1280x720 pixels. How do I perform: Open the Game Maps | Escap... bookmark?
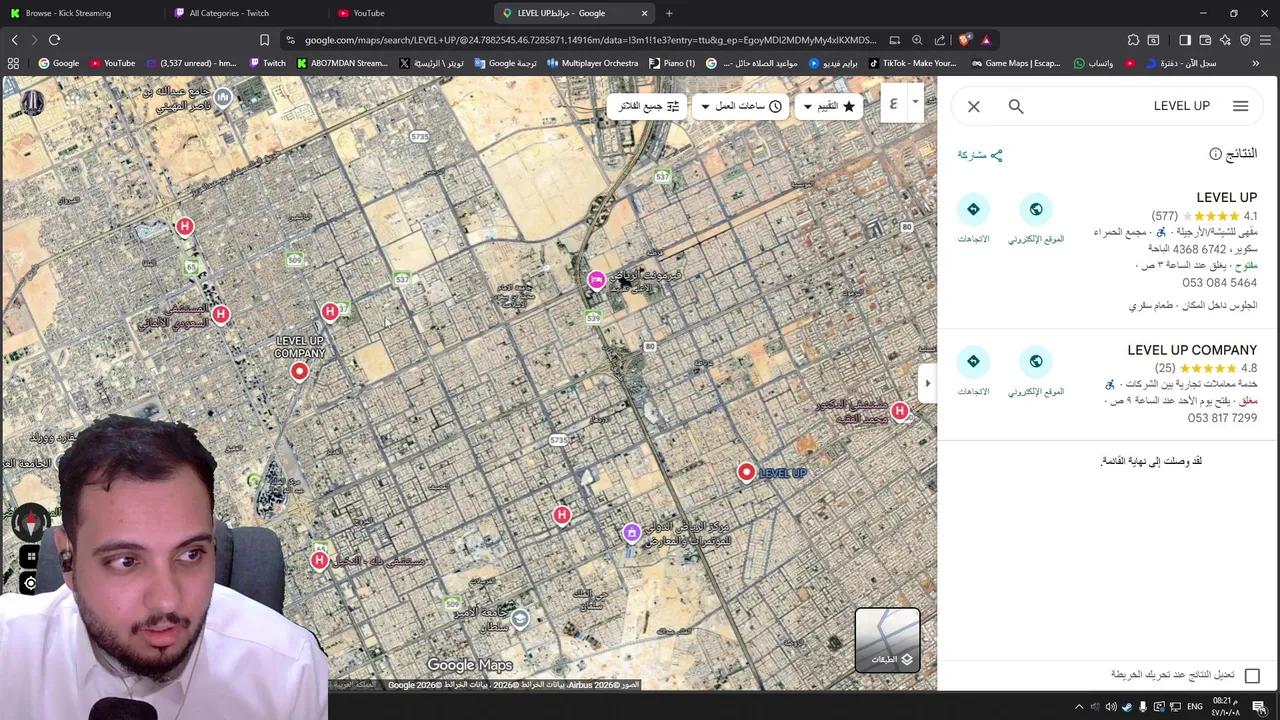pos(1015,63)
